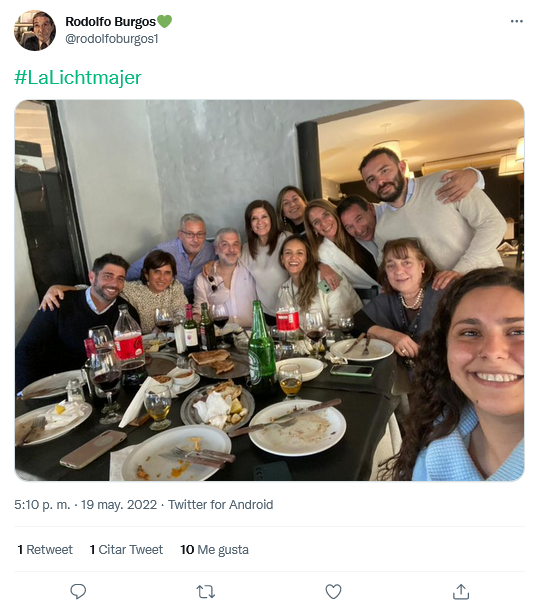Screen dimensions: 535x609
Task: Click Twitter for Android source label
Action: (220, 505)
